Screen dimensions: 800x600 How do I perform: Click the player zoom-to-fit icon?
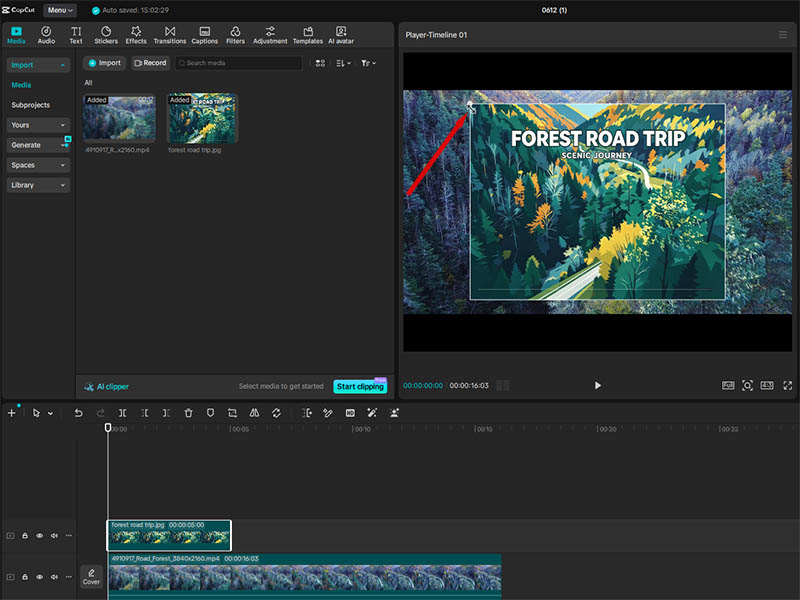pyautogui.click(x=747, y=386)
